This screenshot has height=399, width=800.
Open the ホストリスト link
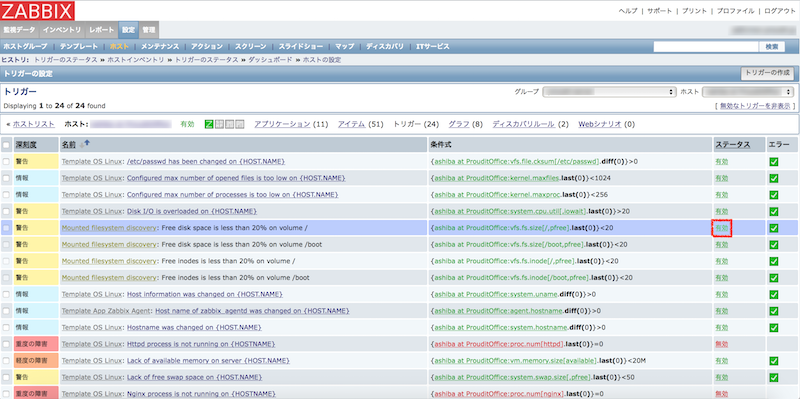point(34,124)
